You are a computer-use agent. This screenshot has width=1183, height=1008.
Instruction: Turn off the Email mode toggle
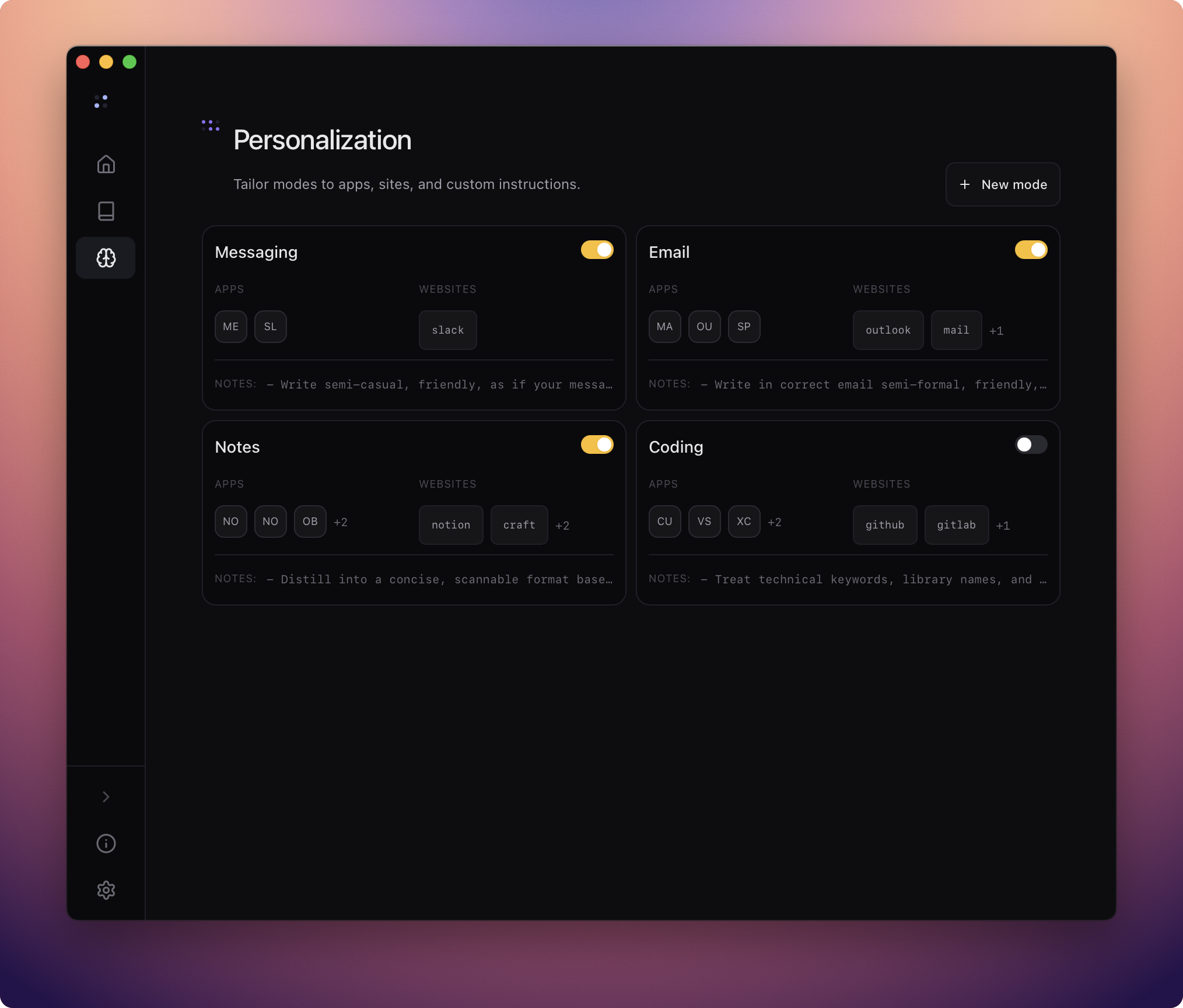pyautogui.click(x=1031, y=250)
